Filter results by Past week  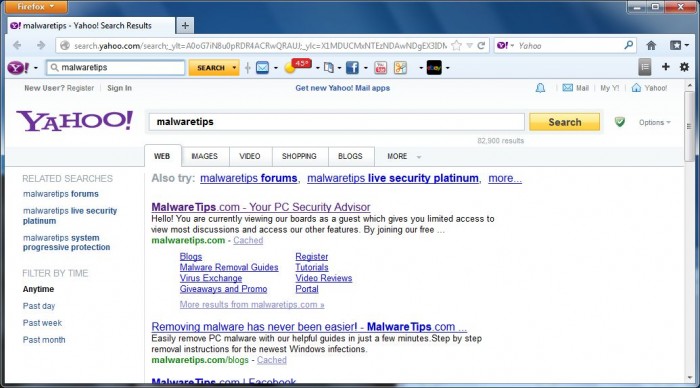coord(42,323)
